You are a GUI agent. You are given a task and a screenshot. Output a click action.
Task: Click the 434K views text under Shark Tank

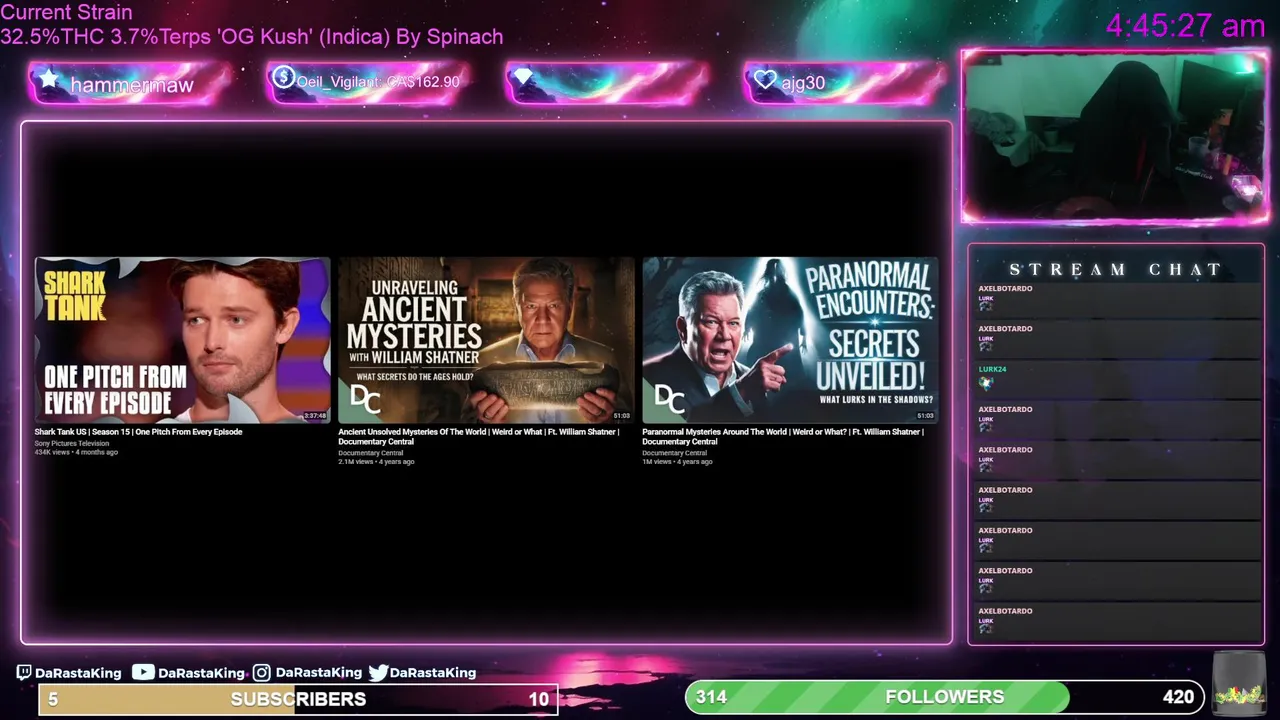point(53,452)
